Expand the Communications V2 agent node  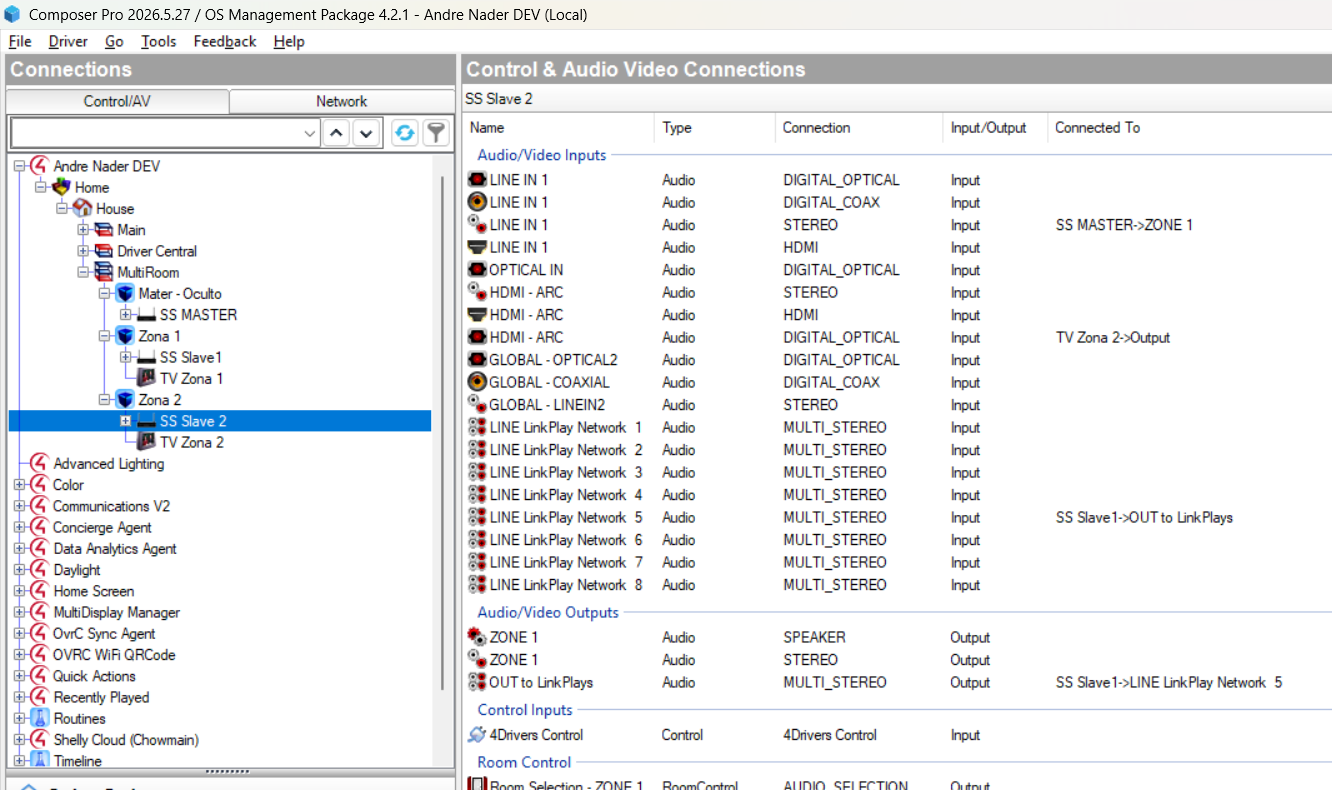(19, 506)
